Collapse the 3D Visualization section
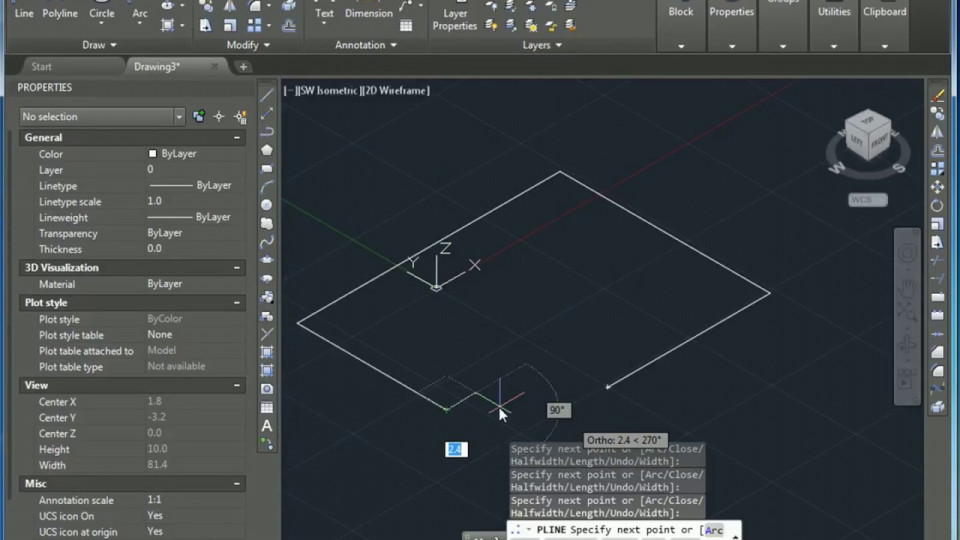 coord(237,268)
